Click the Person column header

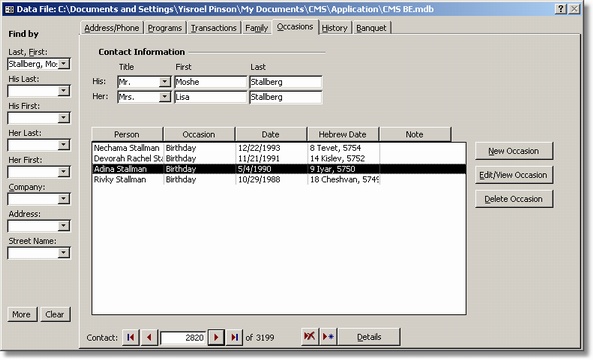coord(127,134)
